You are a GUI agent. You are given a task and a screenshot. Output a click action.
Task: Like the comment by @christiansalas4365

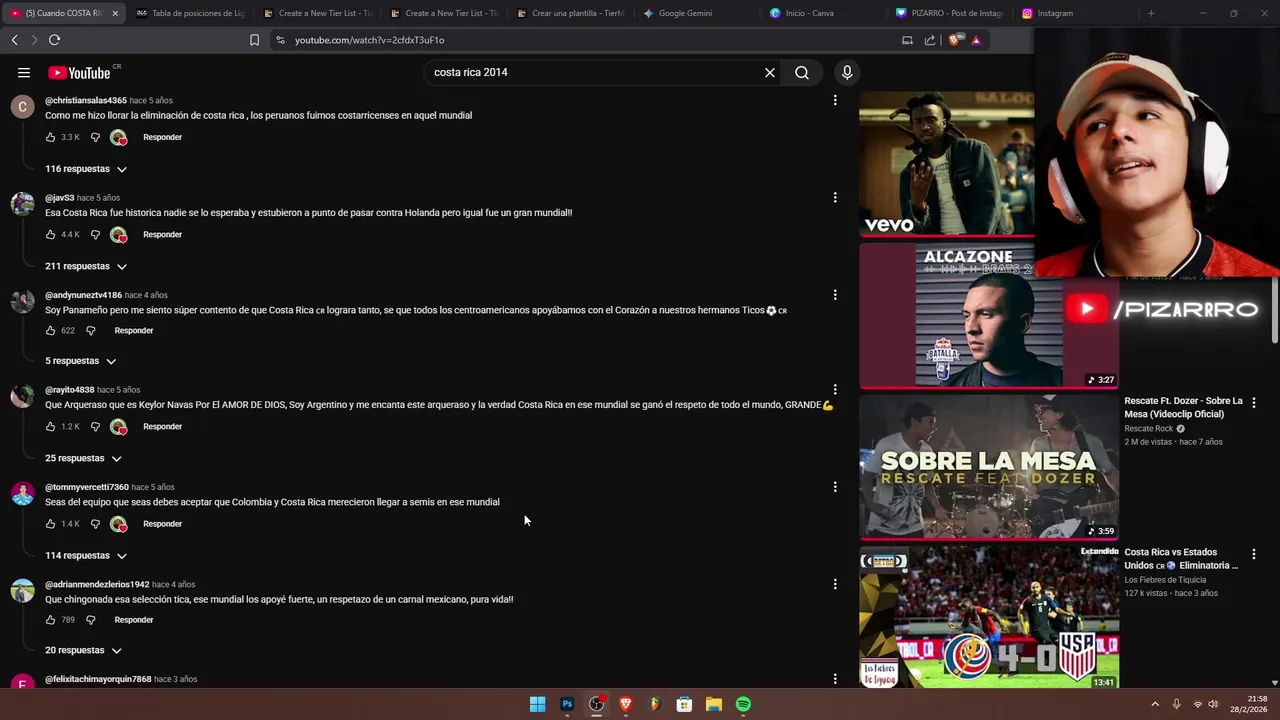50,137
